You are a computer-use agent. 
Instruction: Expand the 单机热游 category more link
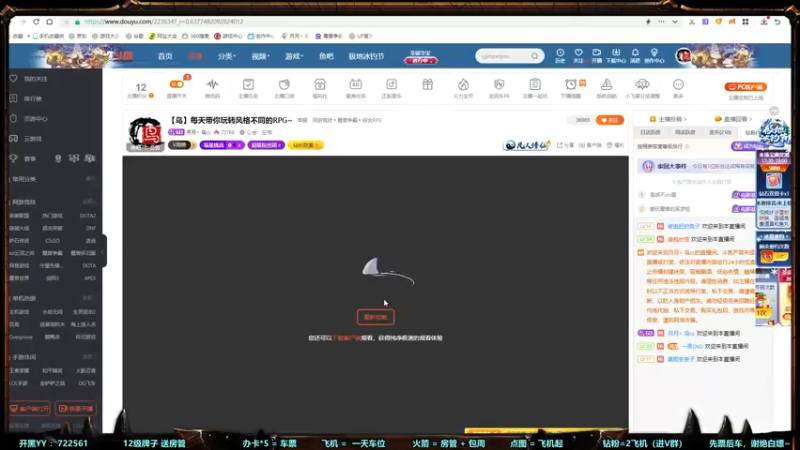(x=88, y=298)
